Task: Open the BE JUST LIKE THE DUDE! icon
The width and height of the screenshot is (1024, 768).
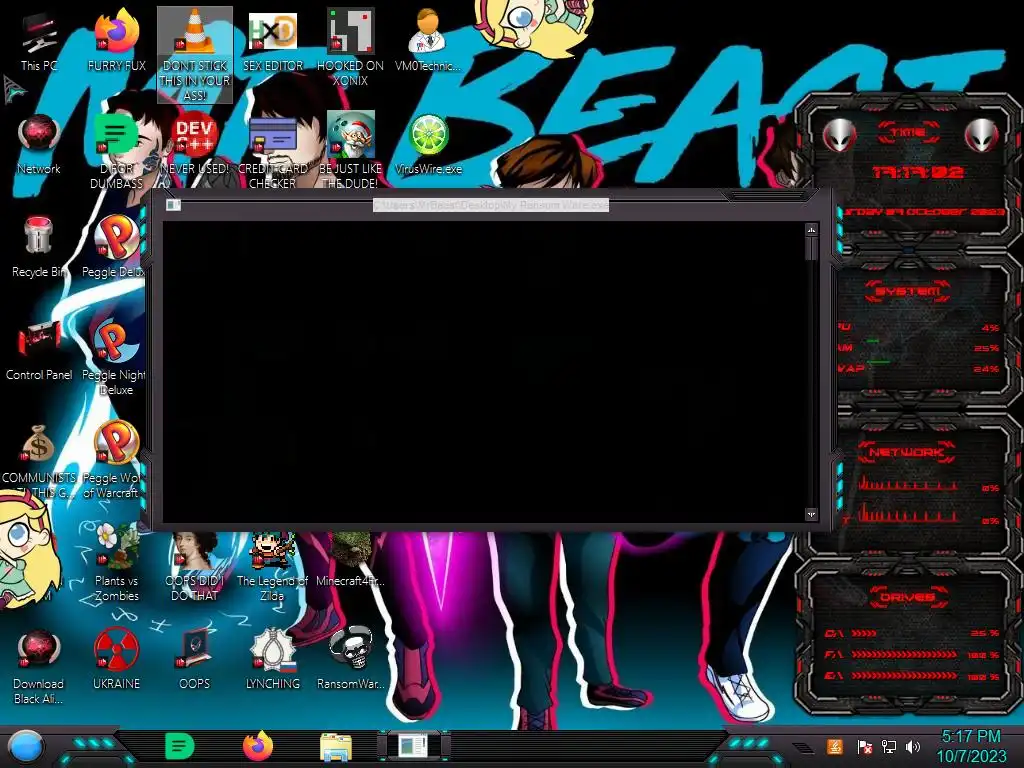Action: click(x=350, y=152)
